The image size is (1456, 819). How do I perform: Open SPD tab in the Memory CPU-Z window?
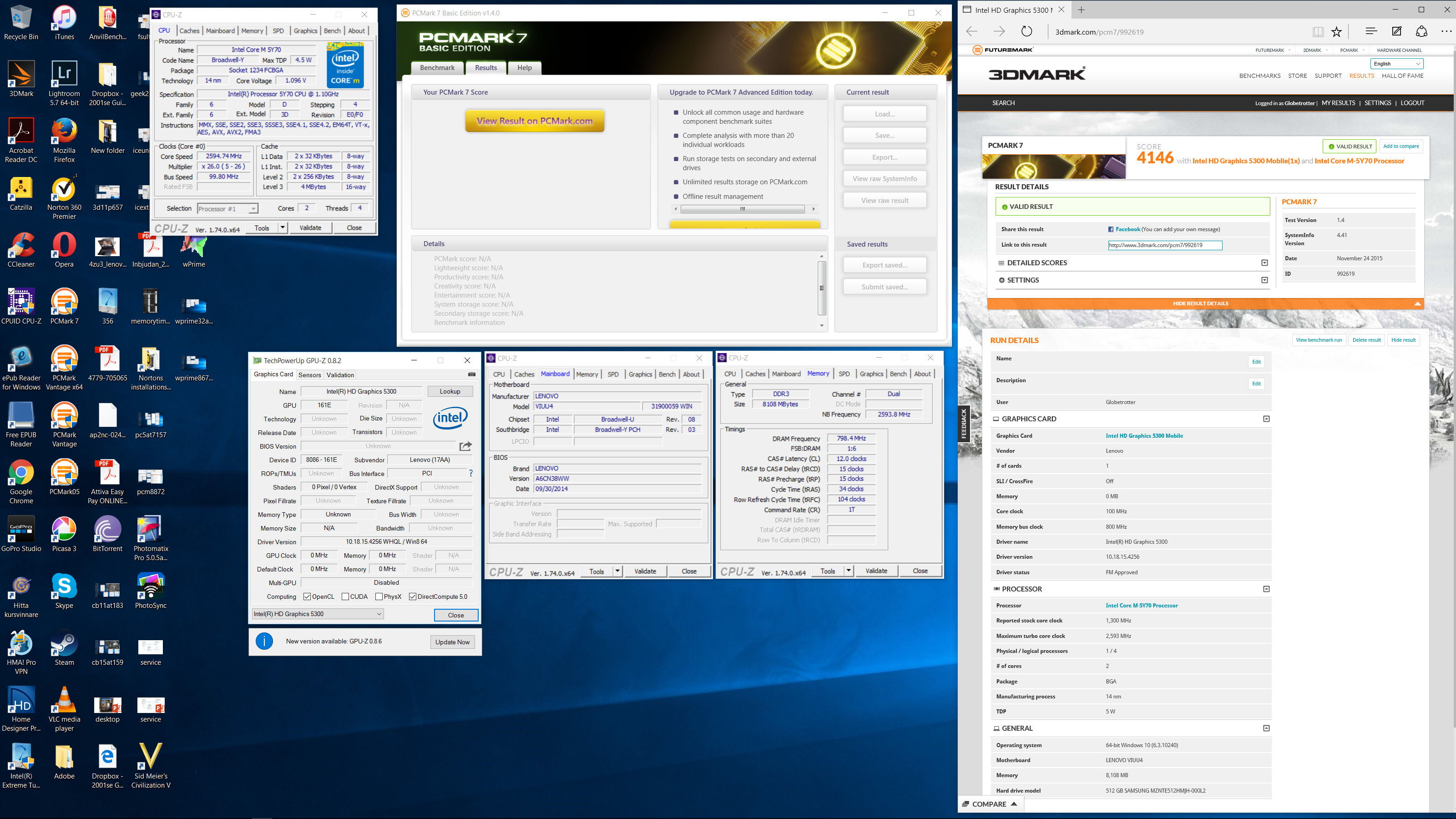pos(844,374)
